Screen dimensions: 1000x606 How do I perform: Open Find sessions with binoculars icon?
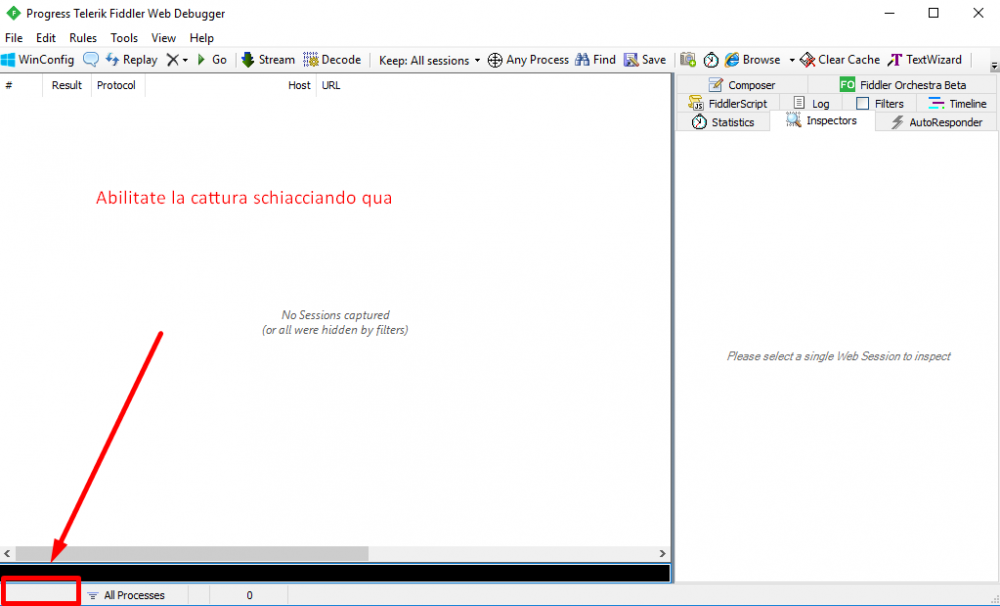[x=595, y=60]
